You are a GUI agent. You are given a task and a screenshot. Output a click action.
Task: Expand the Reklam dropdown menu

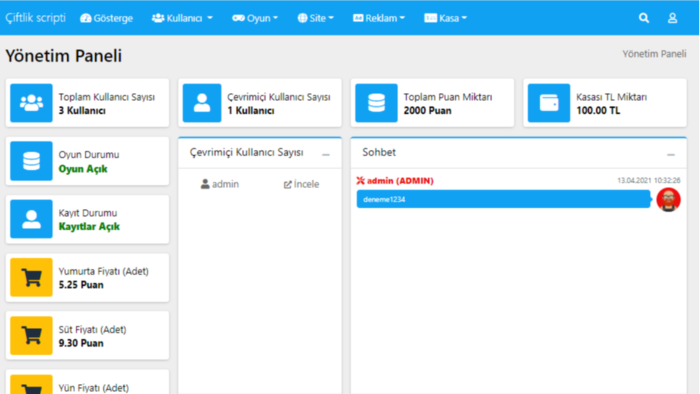pyautogui.click(x=379, y=18)
